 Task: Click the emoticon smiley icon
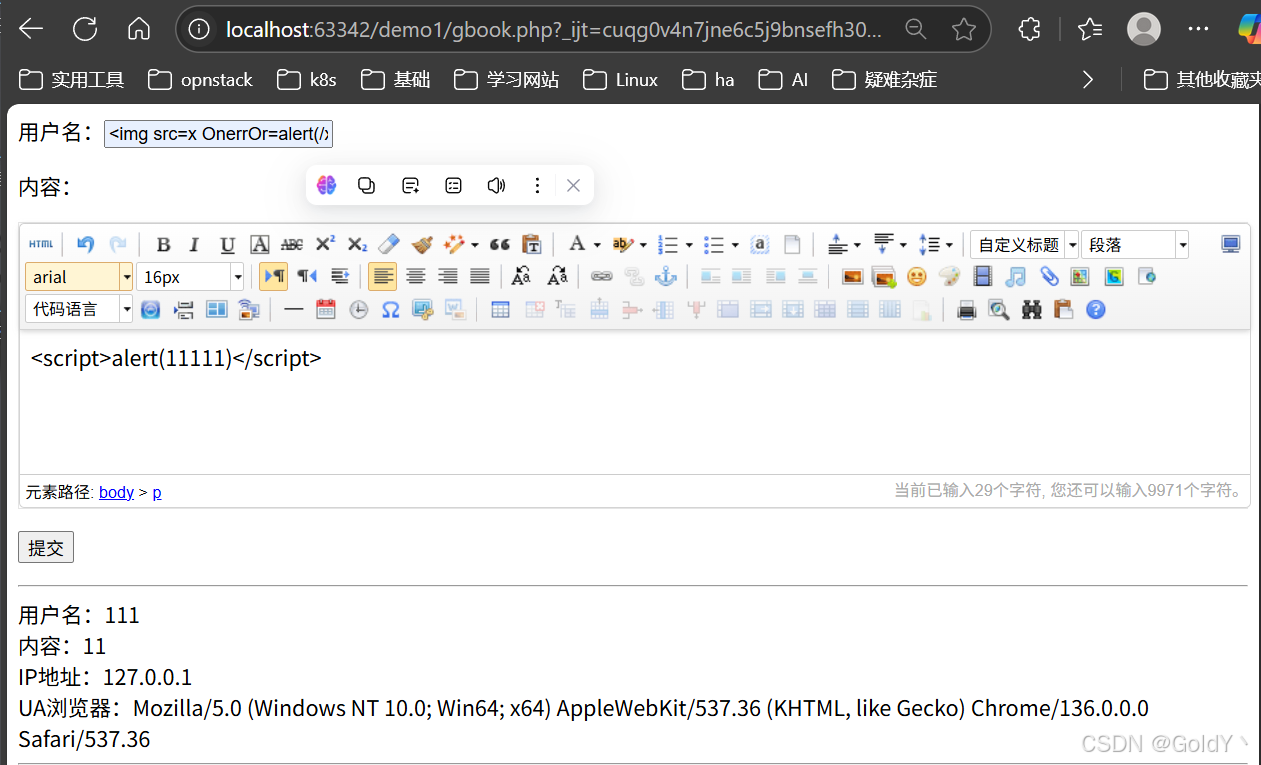(x=916, y=277)
